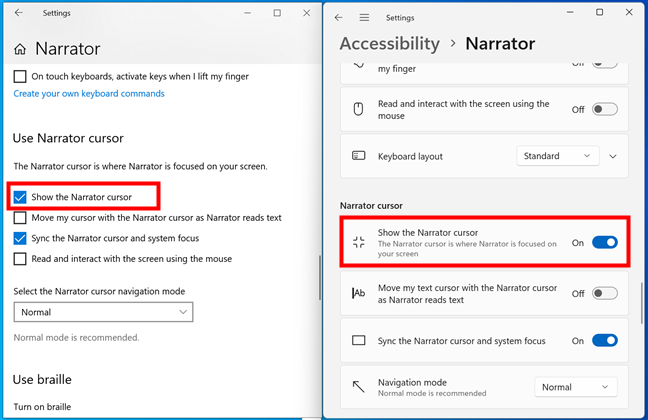Viewport: 648px width, 420px height.
Task: Expand the Keyboard layout row chevron
Action: [613, 156]
